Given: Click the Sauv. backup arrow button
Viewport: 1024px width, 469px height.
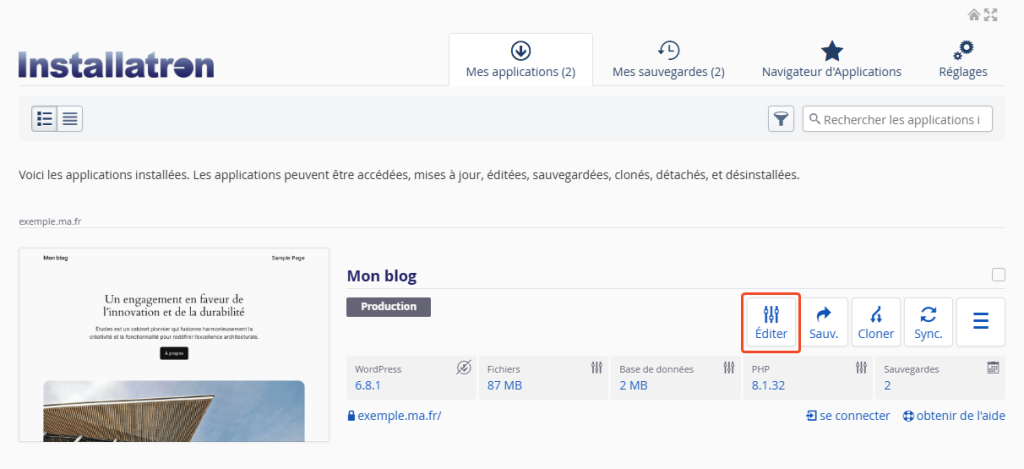Looking at the screenshot, I should (823, 322).
